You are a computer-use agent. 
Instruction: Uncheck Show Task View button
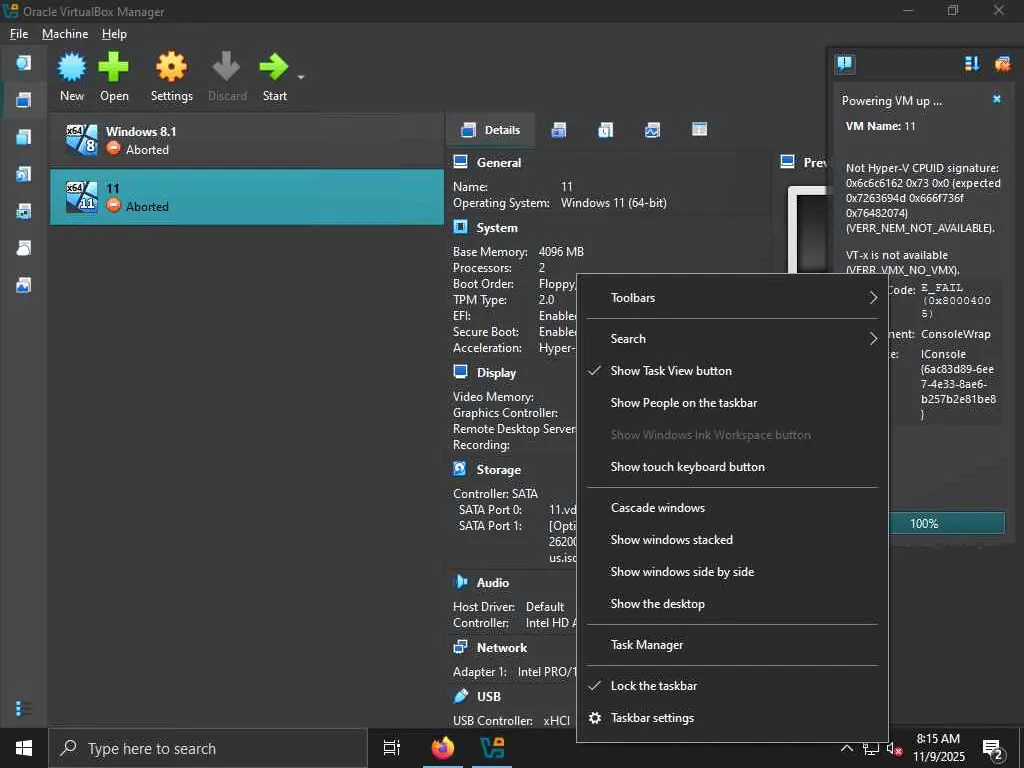tap(732, 371)
